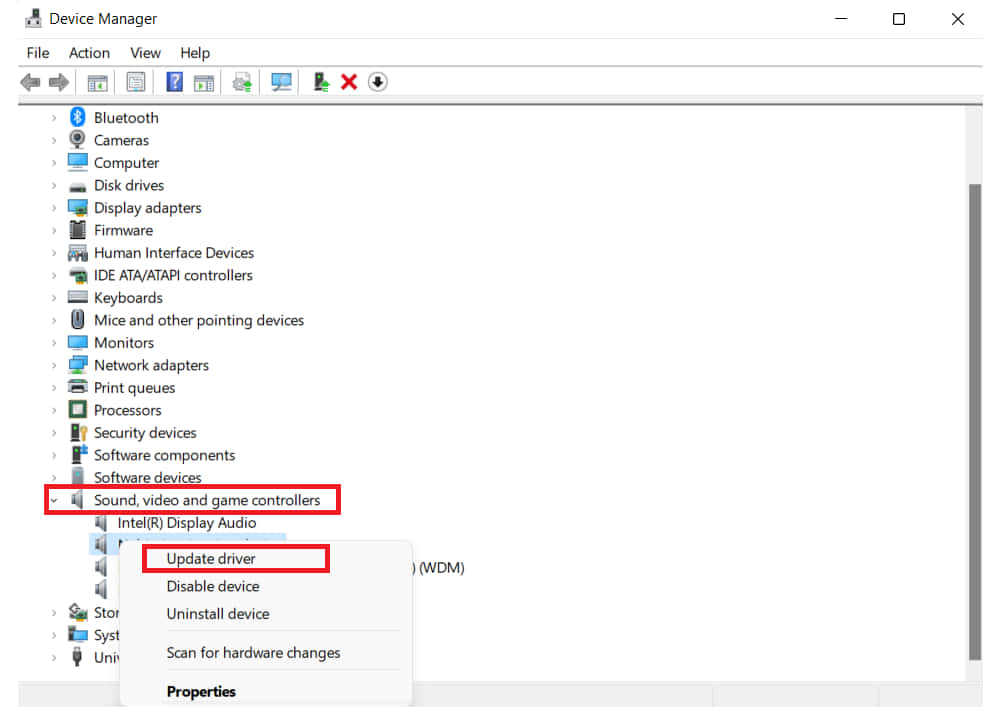This screenshot has height=722, width=992.
Task: Select Human Interface Devices row
Action: click(x=174, y=253)
